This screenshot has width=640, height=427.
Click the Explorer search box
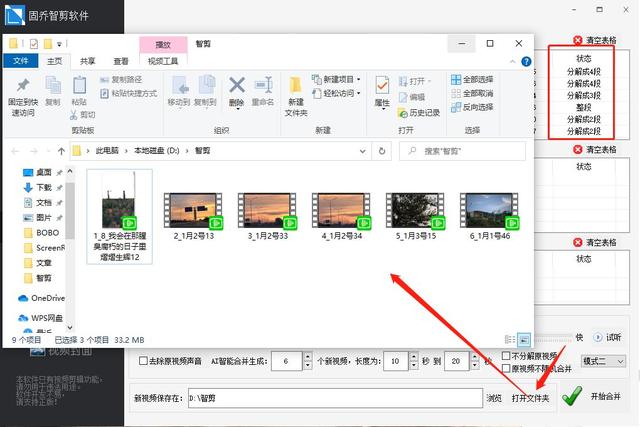click(462, 151)
